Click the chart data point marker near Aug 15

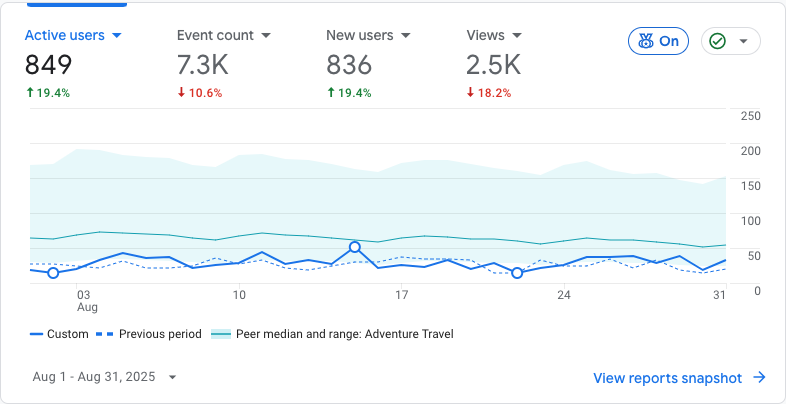click(x=355, y=247)
